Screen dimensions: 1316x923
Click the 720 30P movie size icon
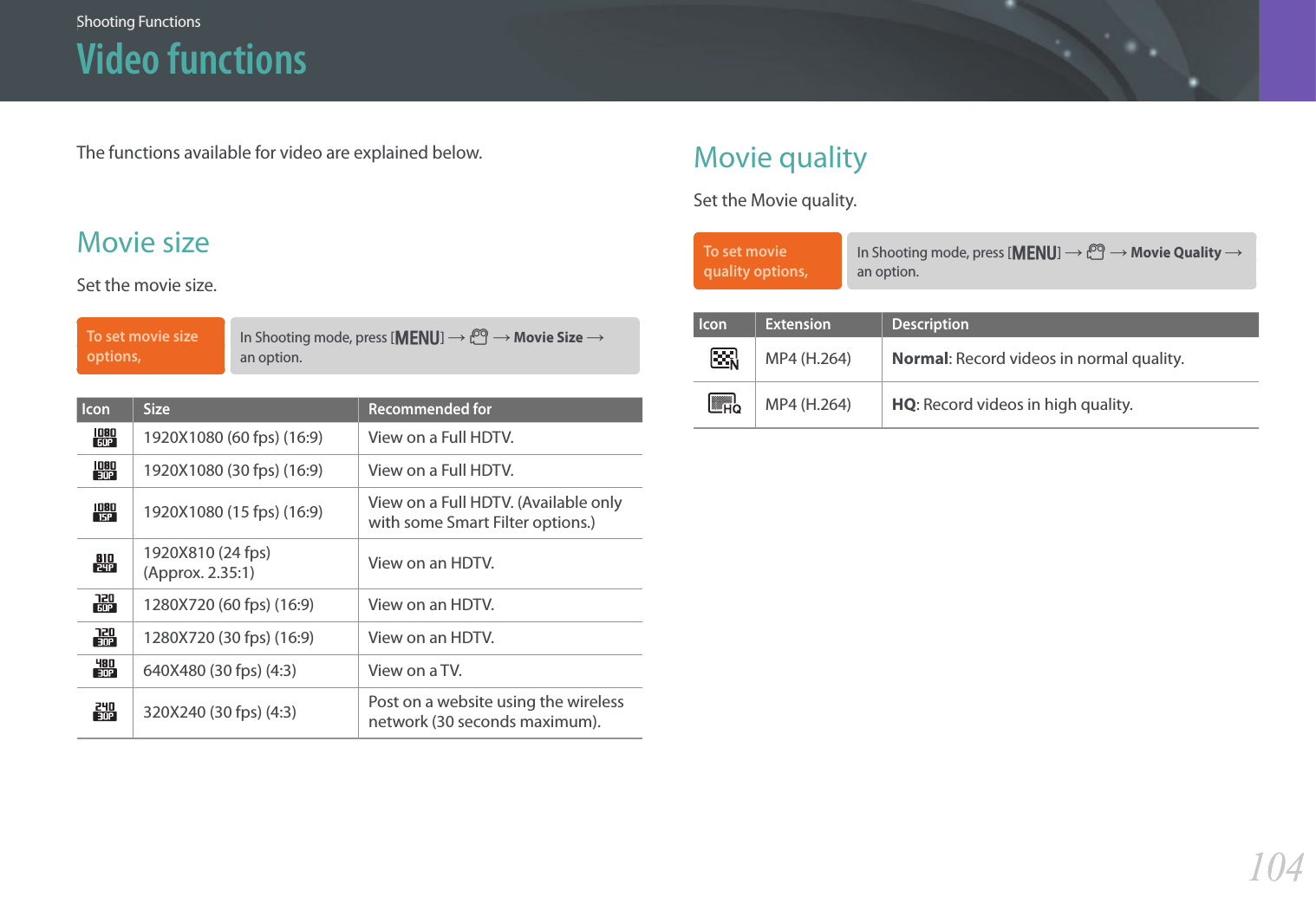tap(105, 638)
